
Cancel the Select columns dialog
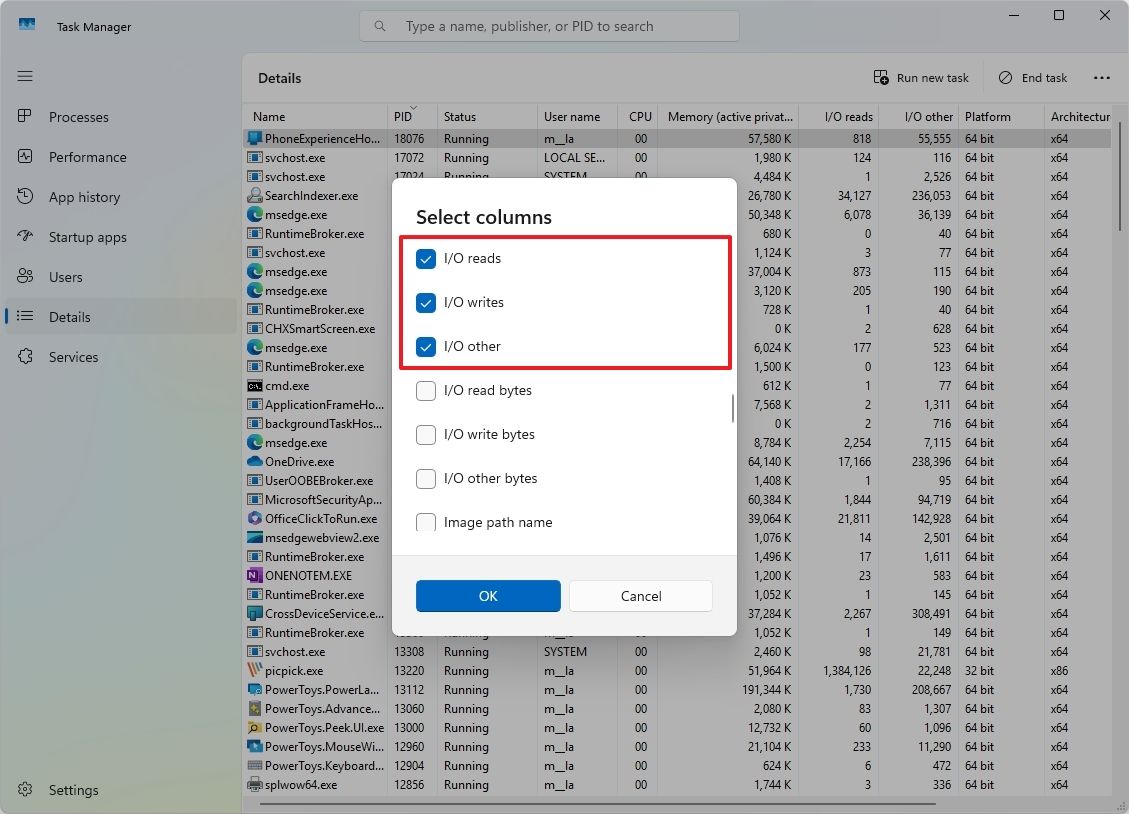coord(640,596)
